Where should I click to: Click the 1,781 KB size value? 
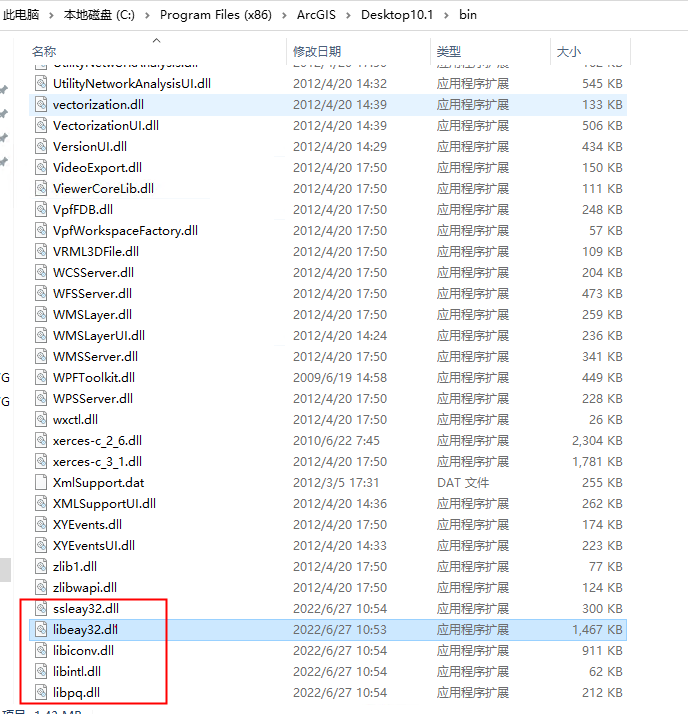(597, 461)
